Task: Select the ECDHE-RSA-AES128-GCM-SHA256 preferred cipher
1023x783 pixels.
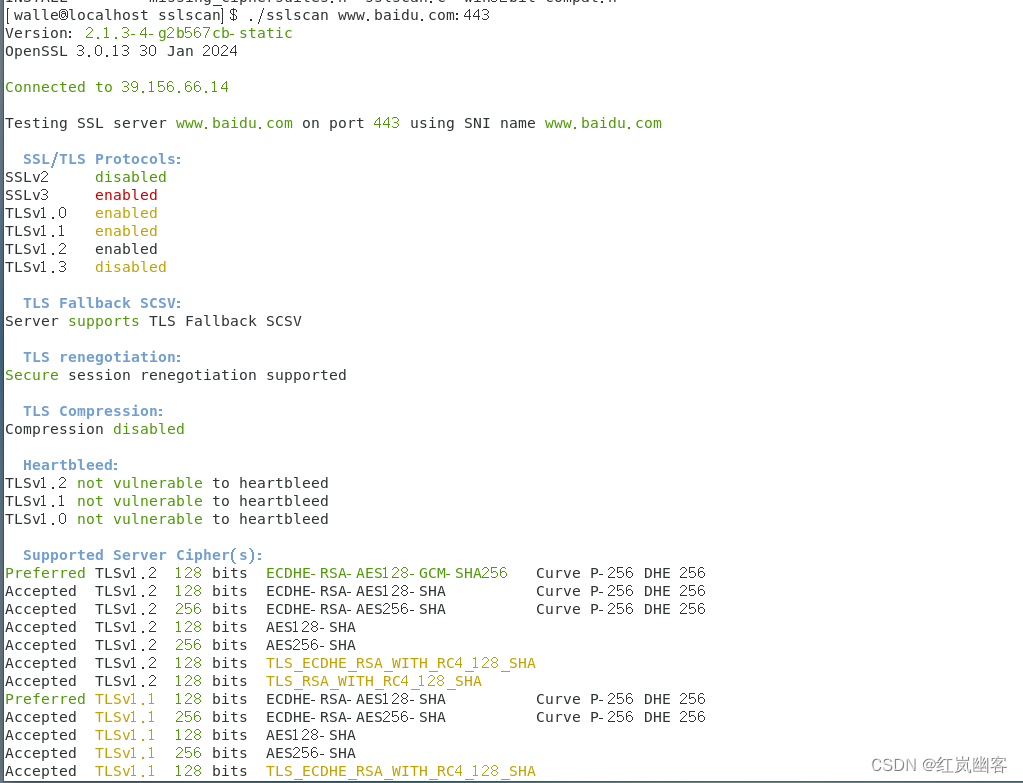Action: 386,573
